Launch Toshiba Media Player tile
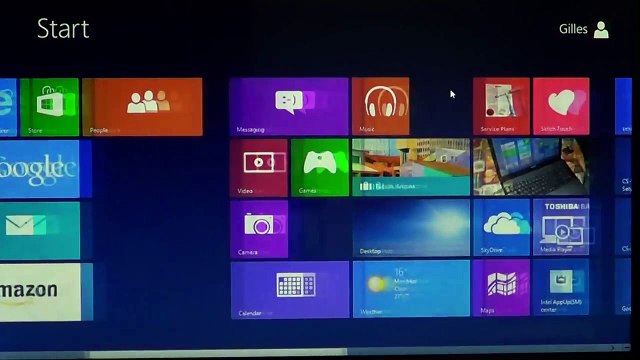The height and width of the screenshot is (360, 640). (x=561, y=227)
